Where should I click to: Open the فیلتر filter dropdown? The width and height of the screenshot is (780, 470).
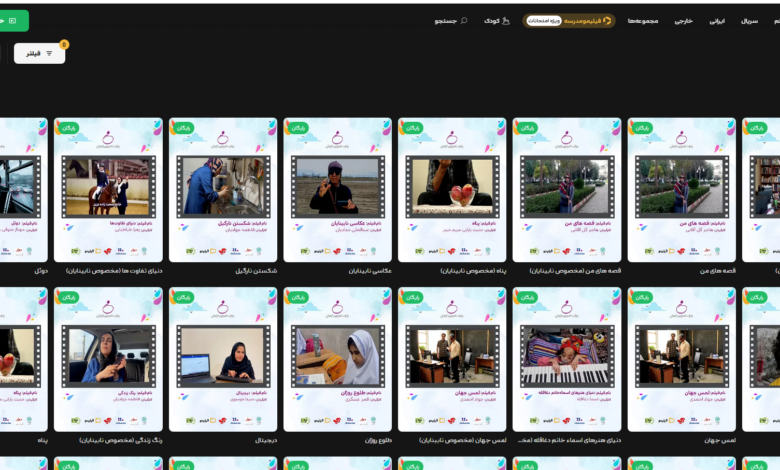(39, 54)
